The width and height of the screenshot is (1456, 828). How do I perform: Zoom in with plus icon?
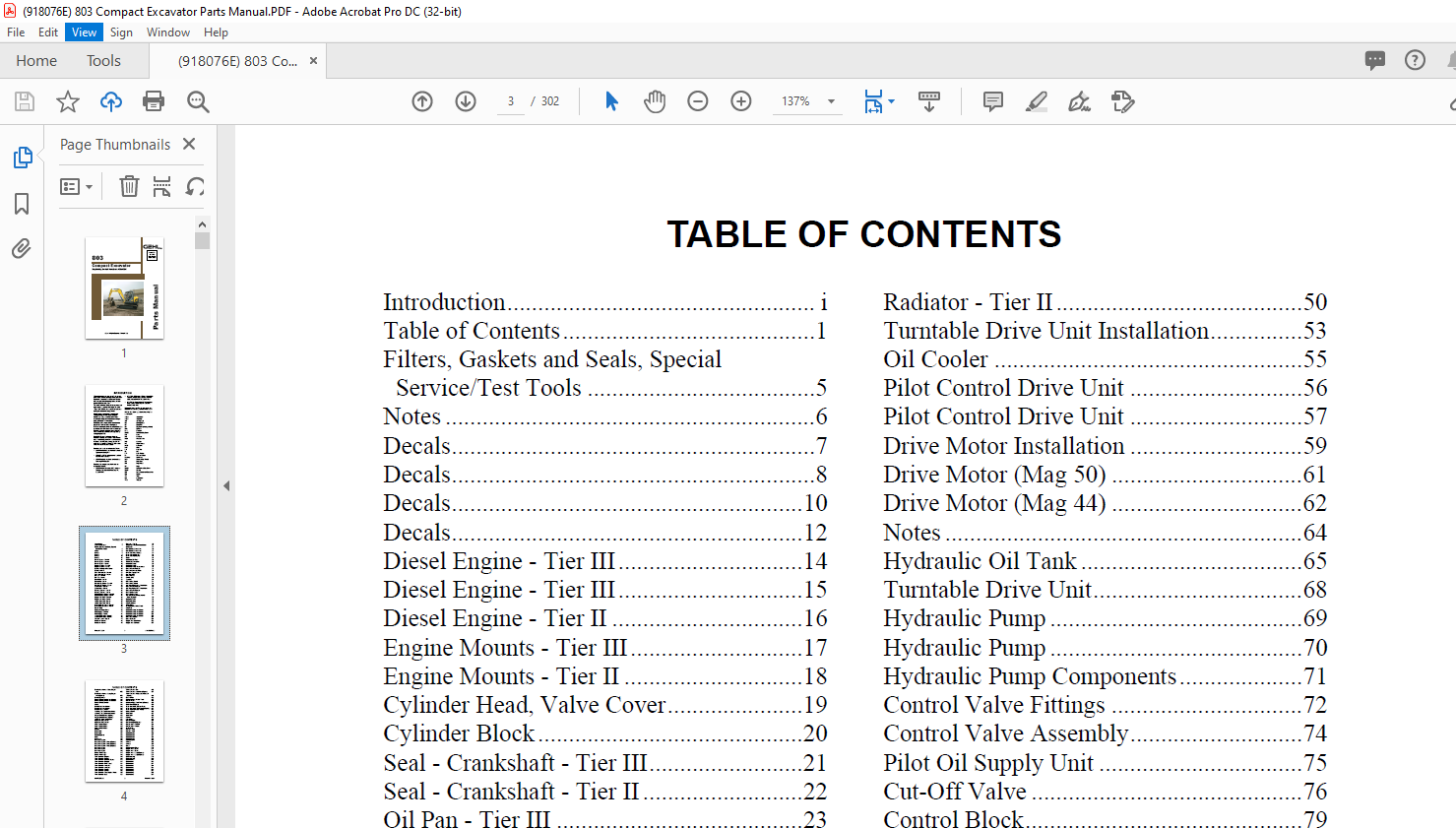[741, 101]
